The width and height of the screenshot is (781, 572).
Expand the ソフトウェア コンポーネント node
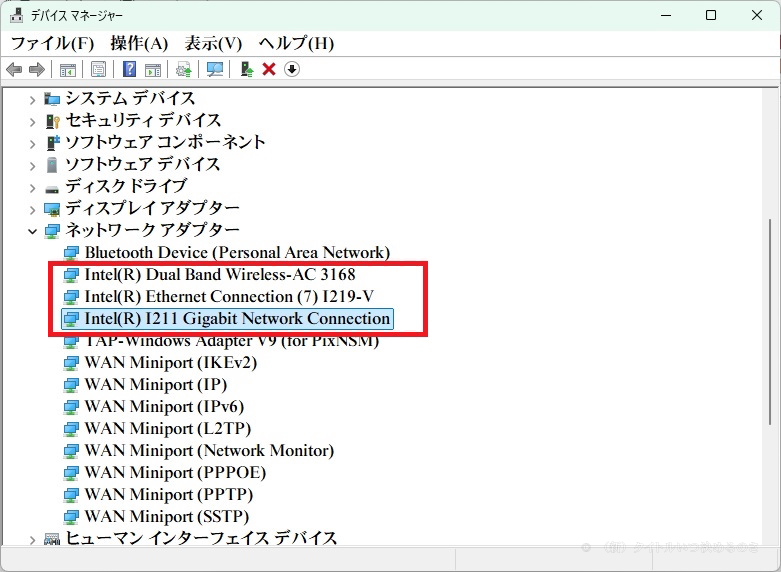point(32,144)
